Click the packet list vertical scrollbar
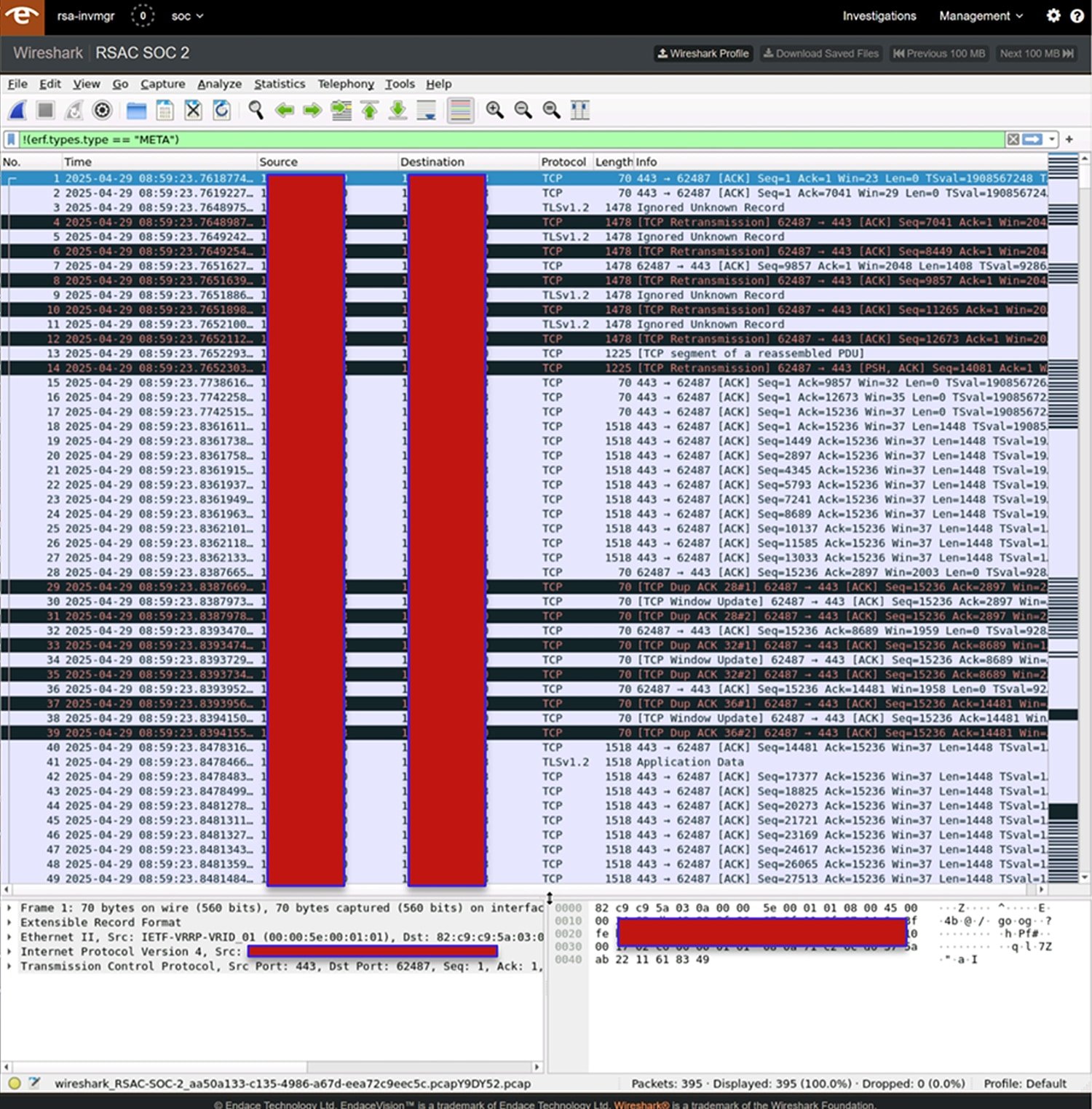The image size is (1092, 1109). (1085, 518)
